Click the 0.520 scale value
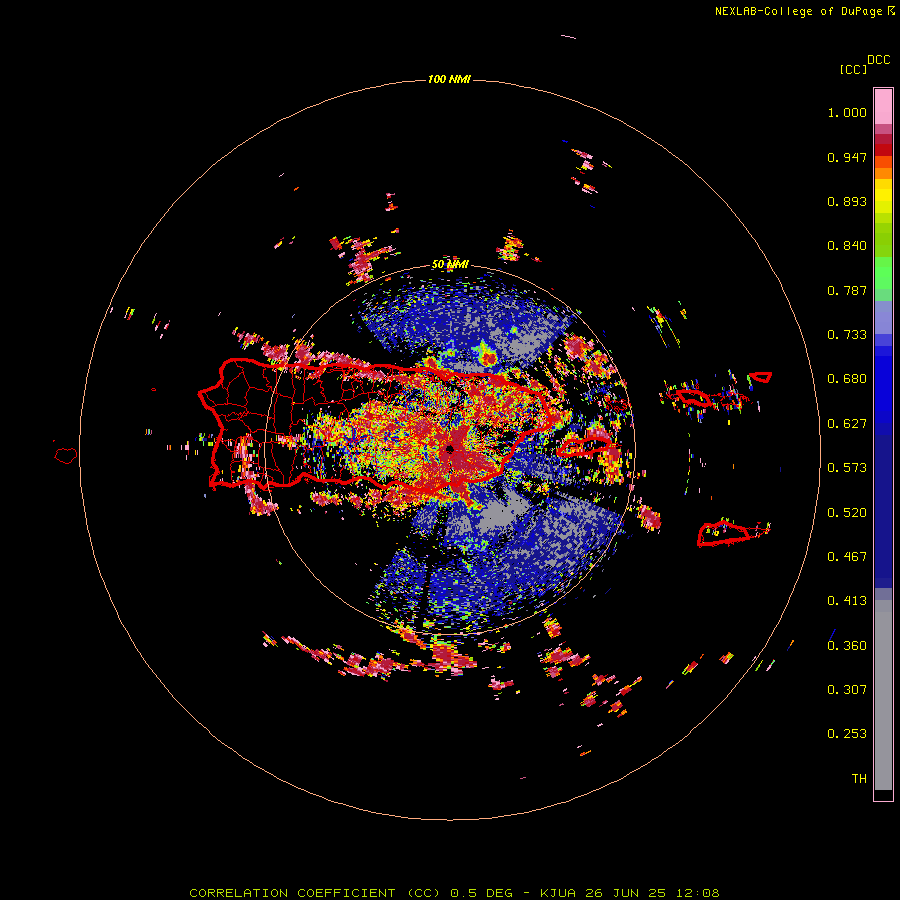Viewport: 900px width, 900px height. pyautogui.click(x=847, y=513)
